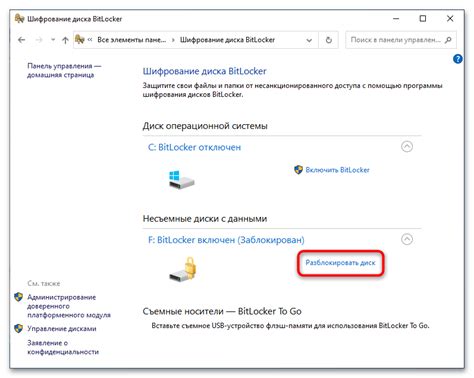
Task: Open 'Панель управления — домашняя страница' link
Action: tap(64, 70)
